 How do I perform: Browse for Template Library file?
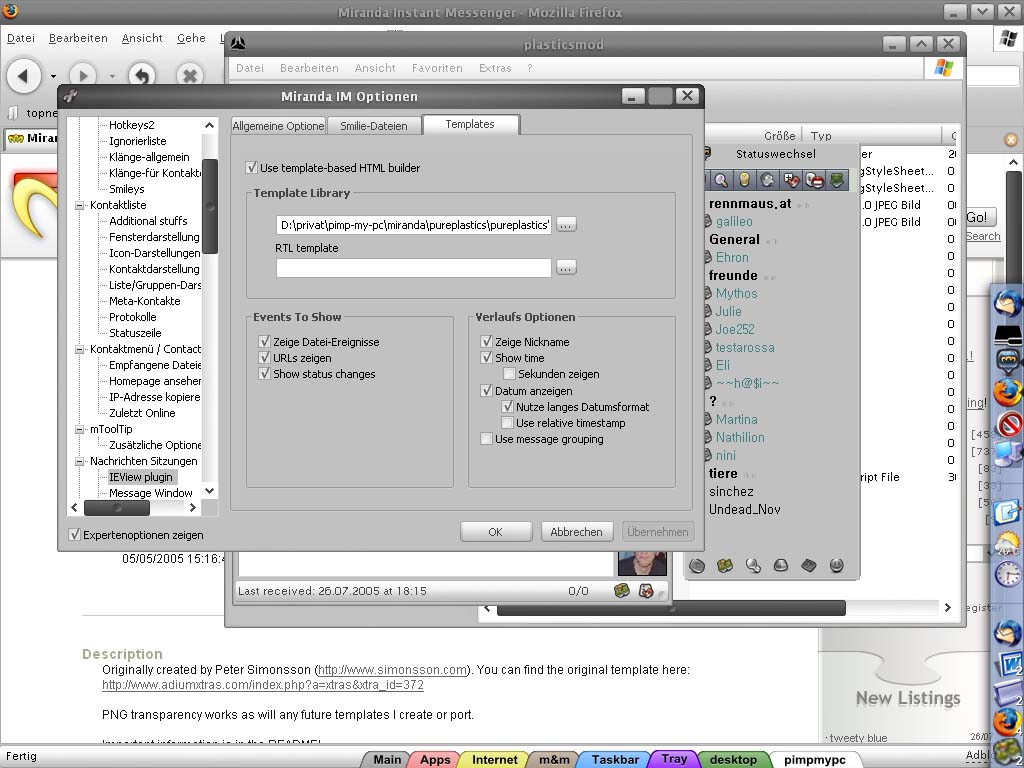pyautogui.click(x=566, y=225)
